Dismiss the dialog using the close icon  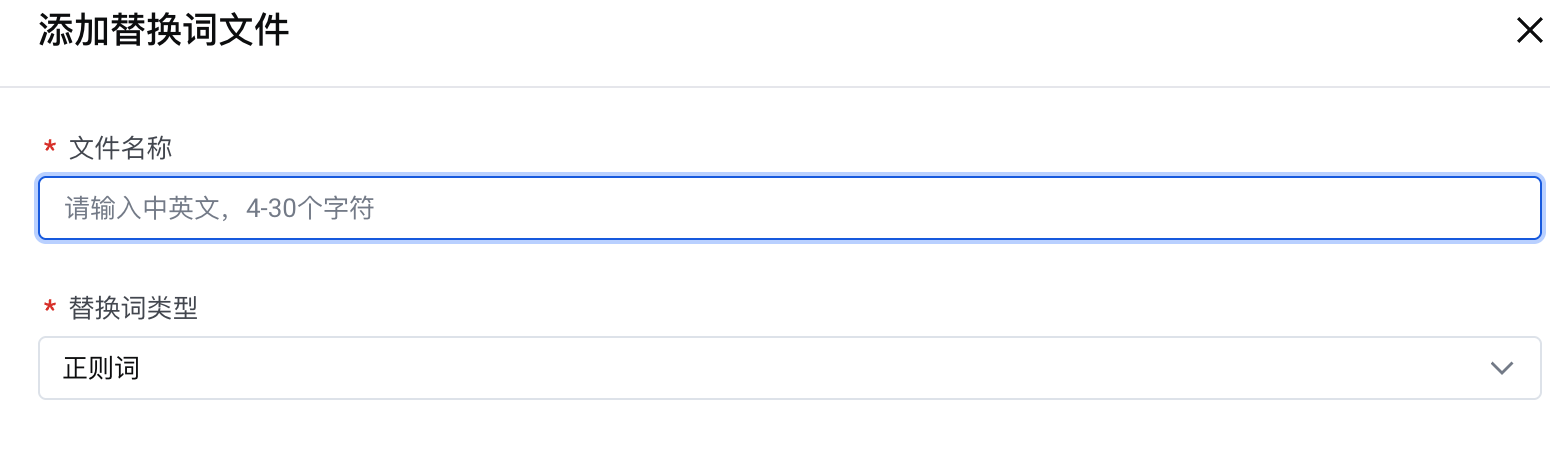(x=1529, y=31)
